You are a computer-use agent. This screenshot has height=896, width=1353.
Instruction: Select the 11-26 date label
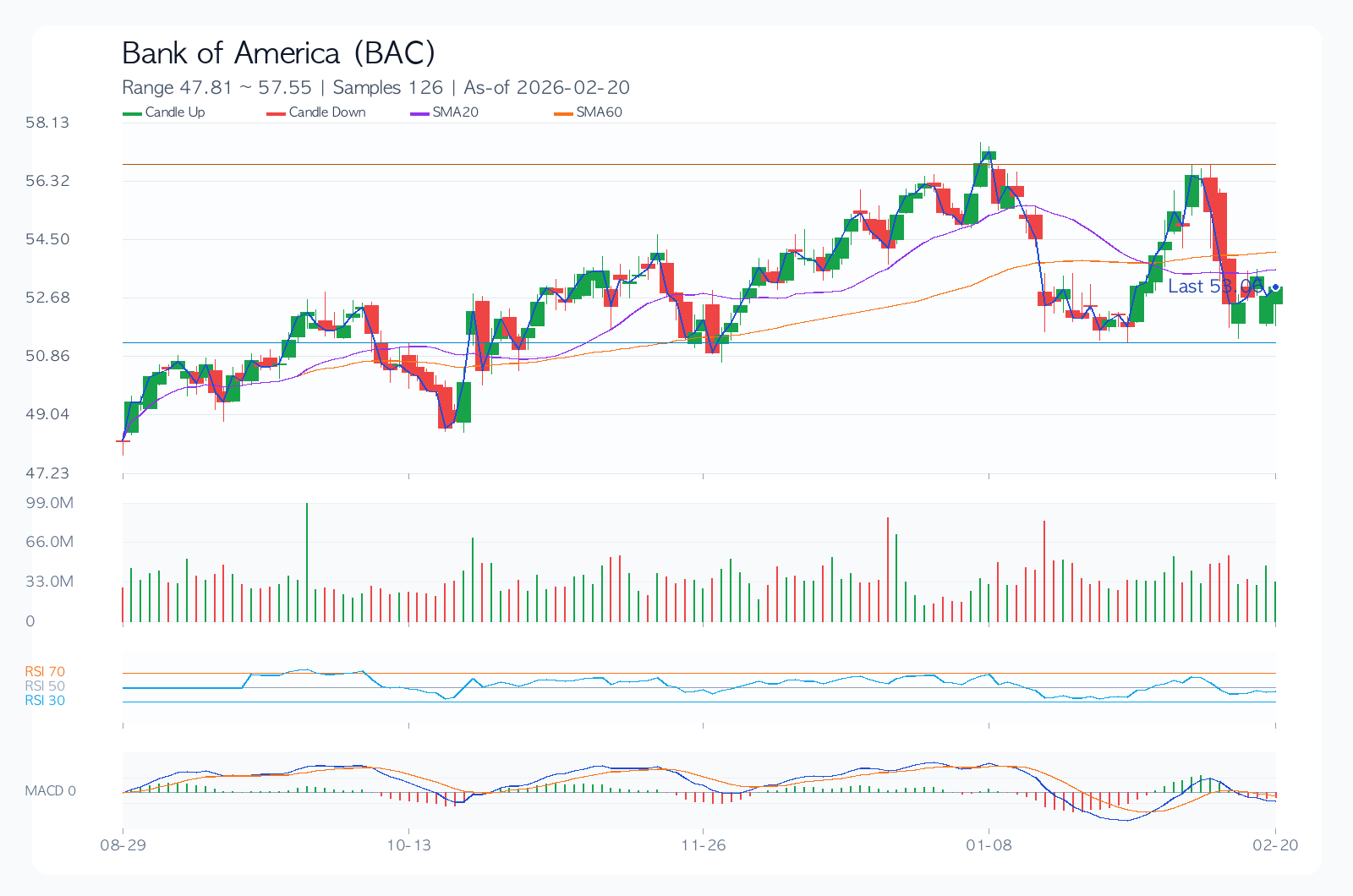(x=704, y=845)
